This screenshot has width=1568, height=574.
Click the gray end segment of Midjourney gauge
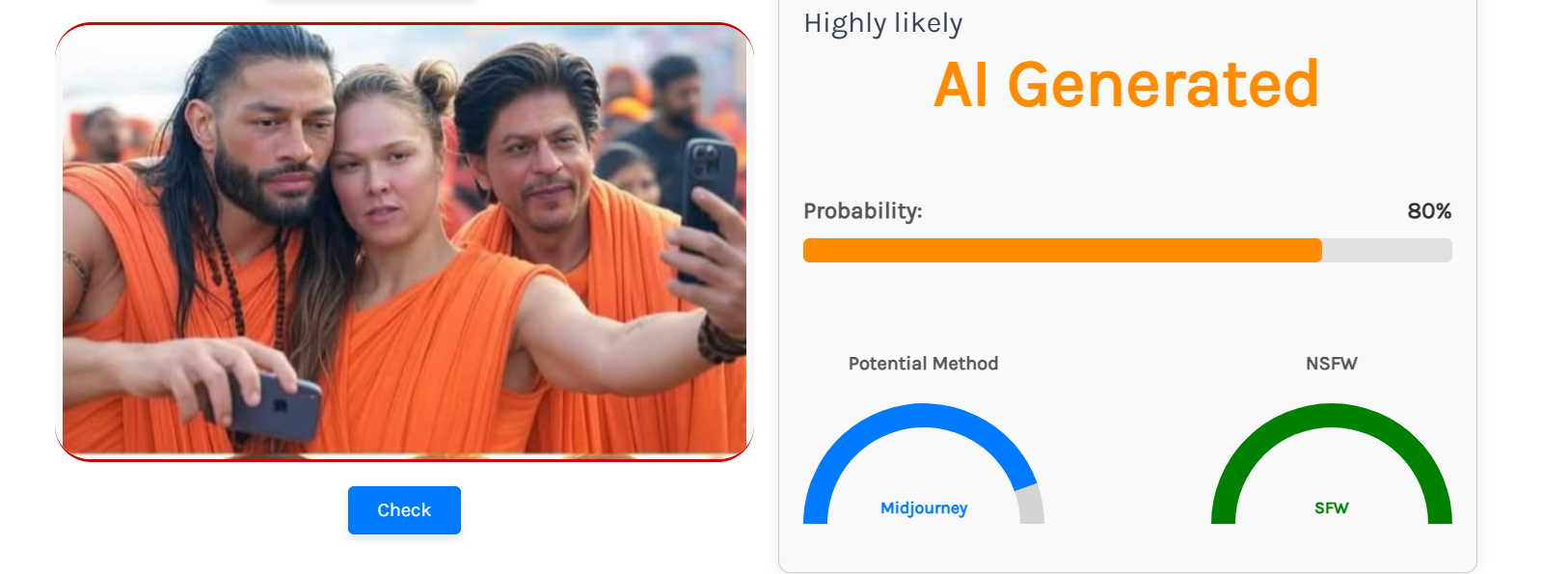(1031, 505)
